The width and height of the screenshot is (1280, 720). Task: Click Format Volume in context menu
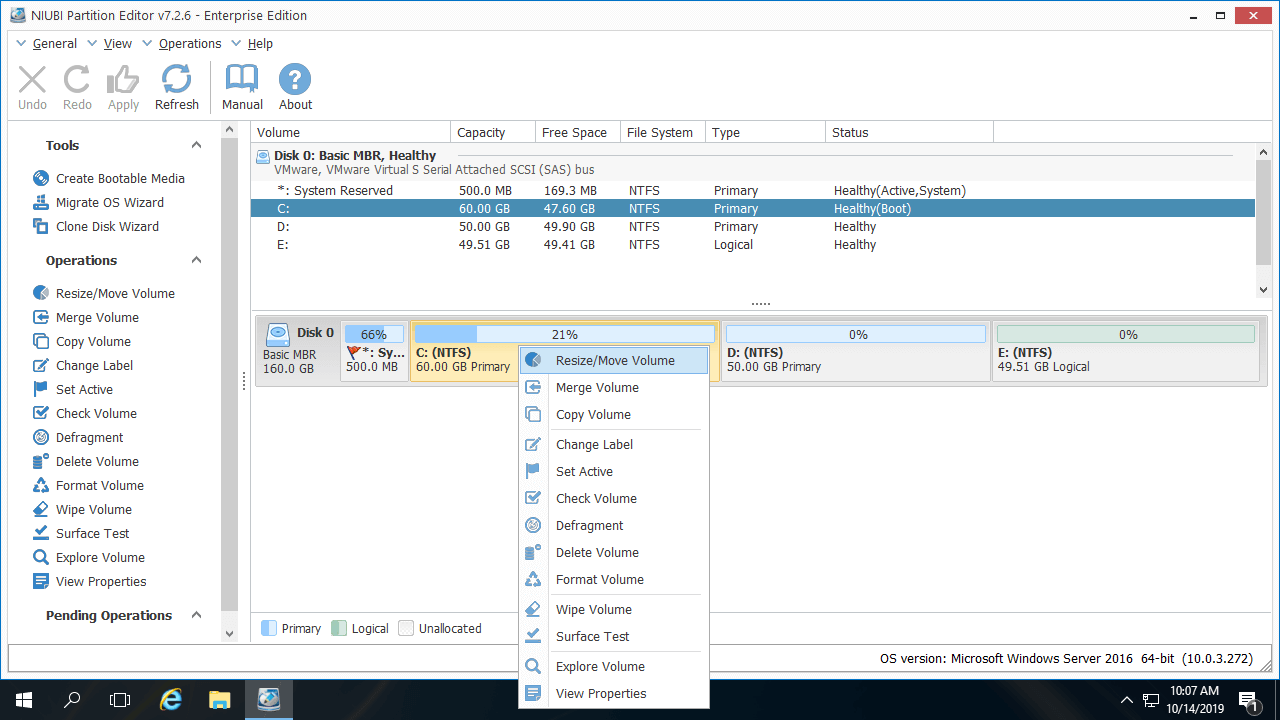click(x=599, y=579)
